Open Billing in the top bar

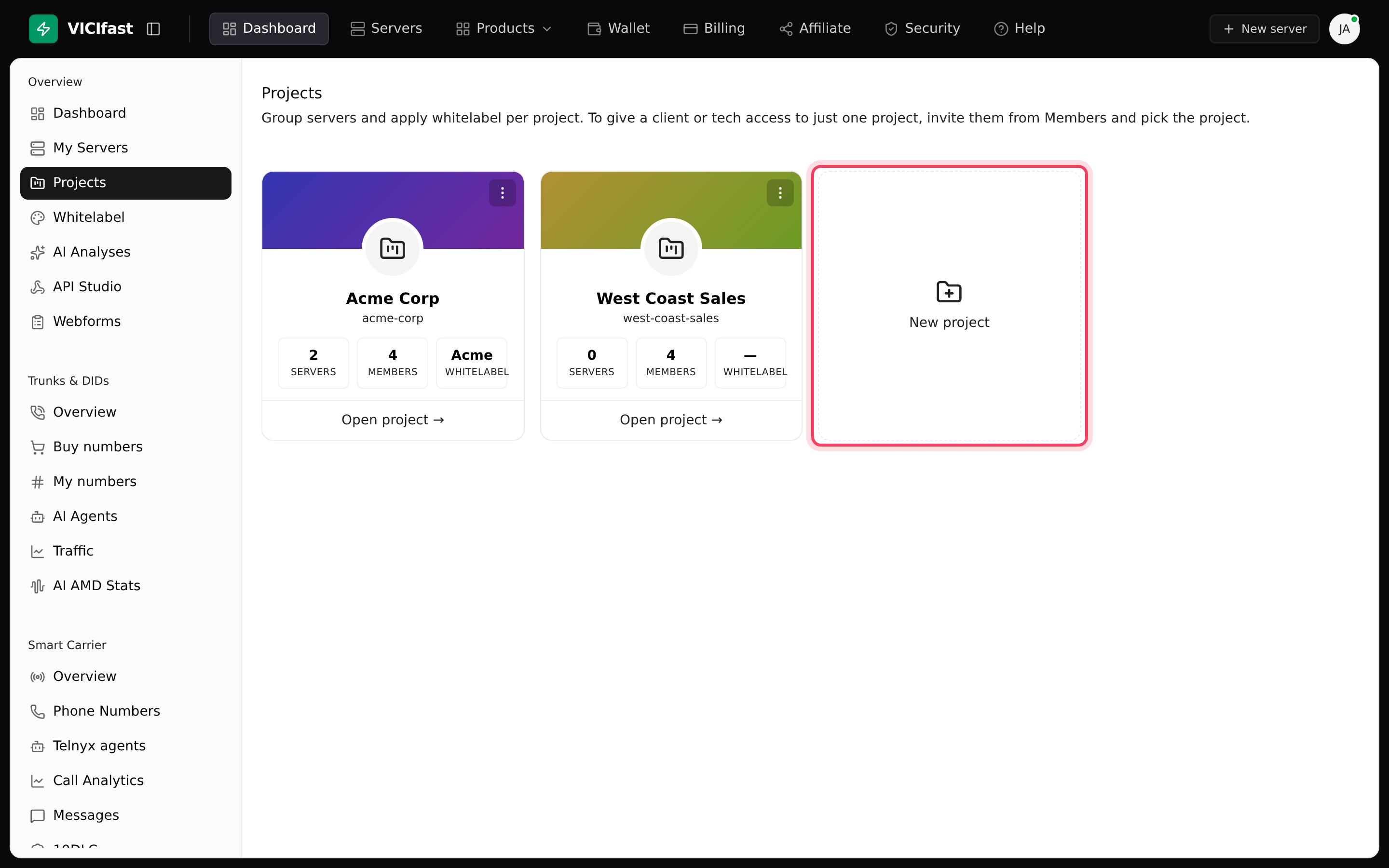714,29
